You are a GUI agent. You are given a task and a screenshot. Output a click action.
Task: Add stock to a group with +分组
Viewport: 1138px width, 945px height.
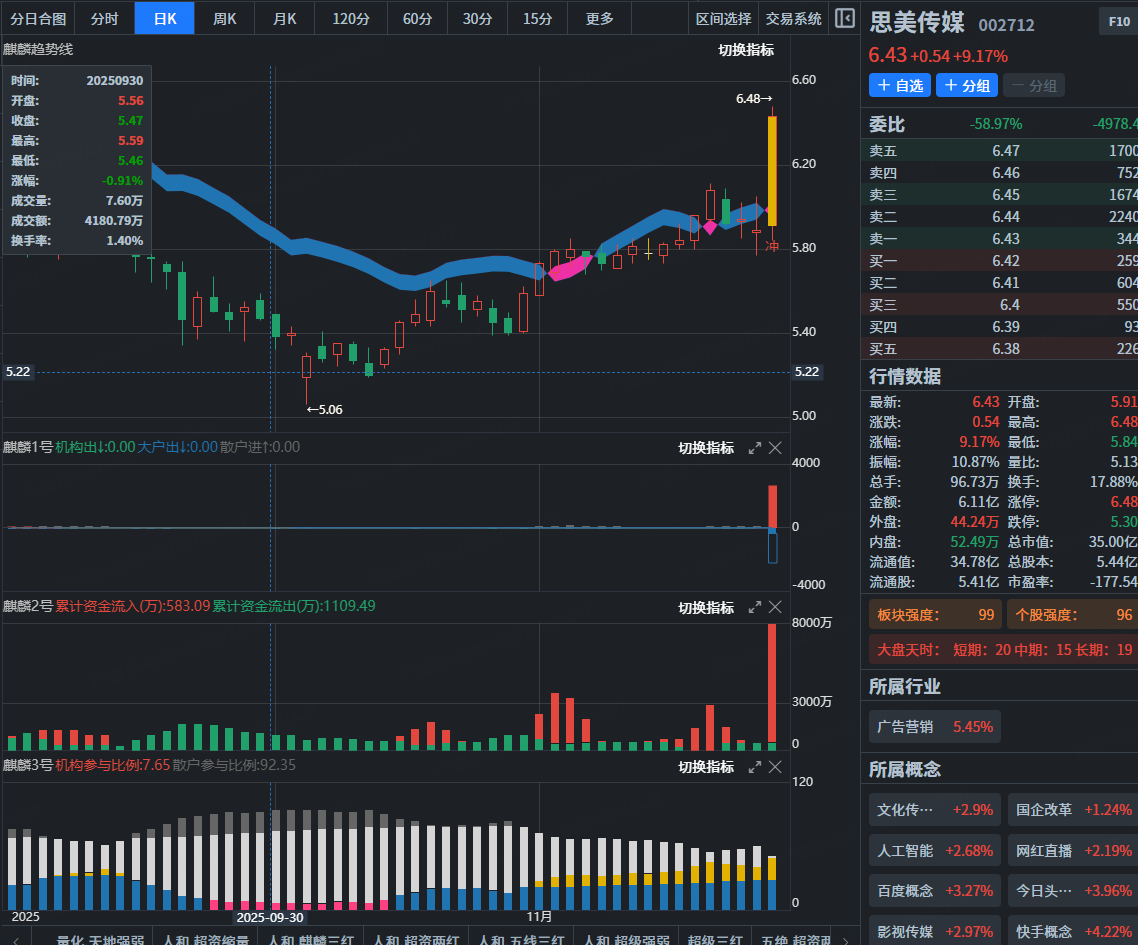966,86
